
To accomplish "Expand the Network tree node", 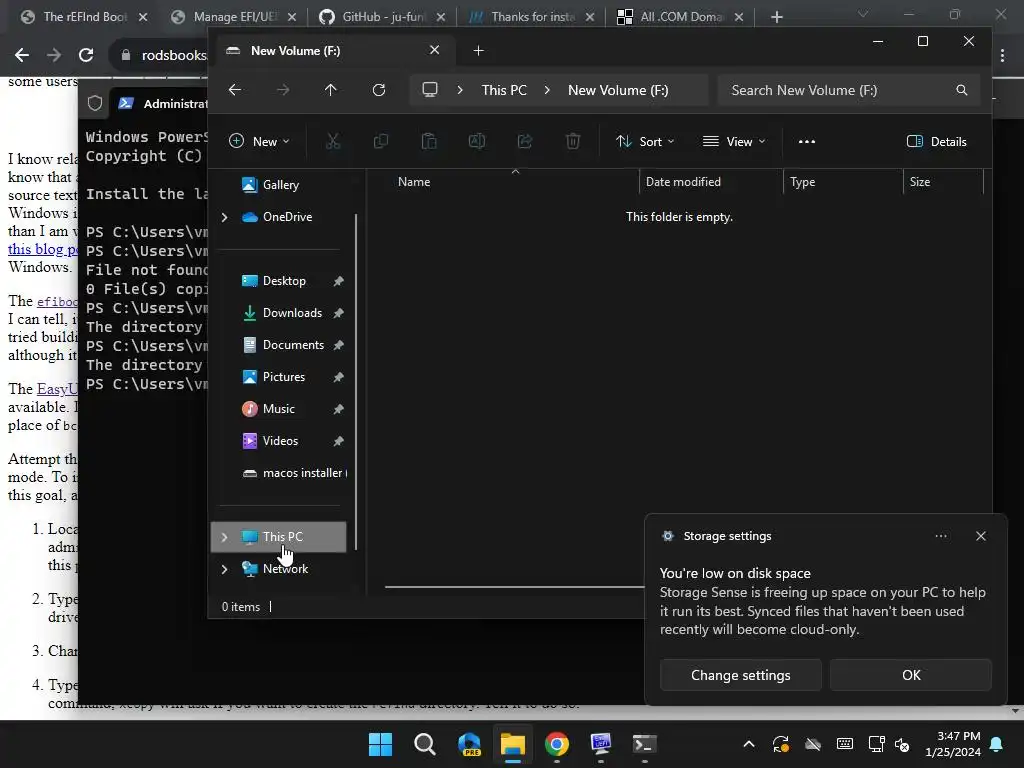I will click(x=225, y=569).
